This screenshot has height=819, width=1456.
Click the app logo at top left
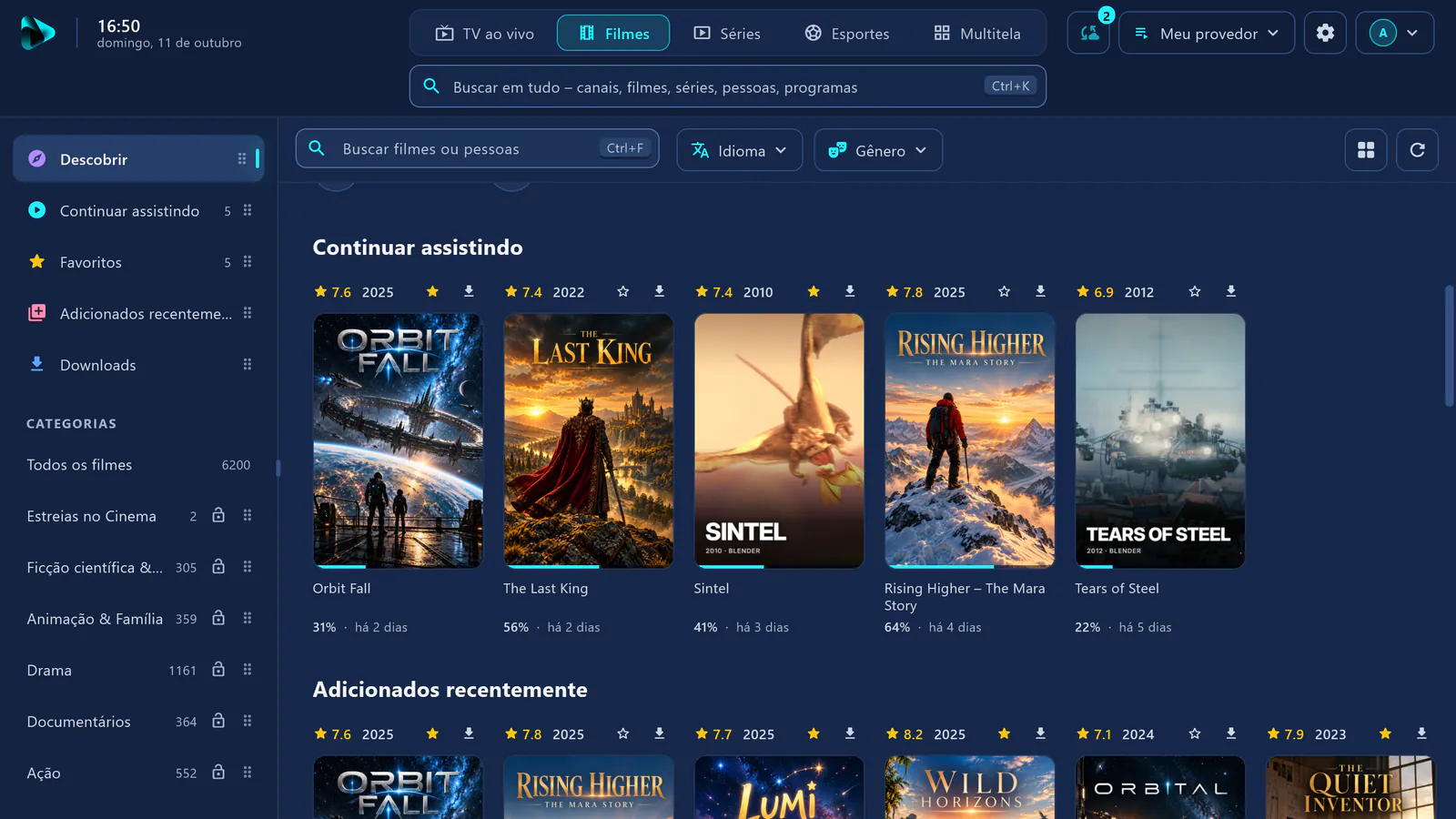[37, 33]
